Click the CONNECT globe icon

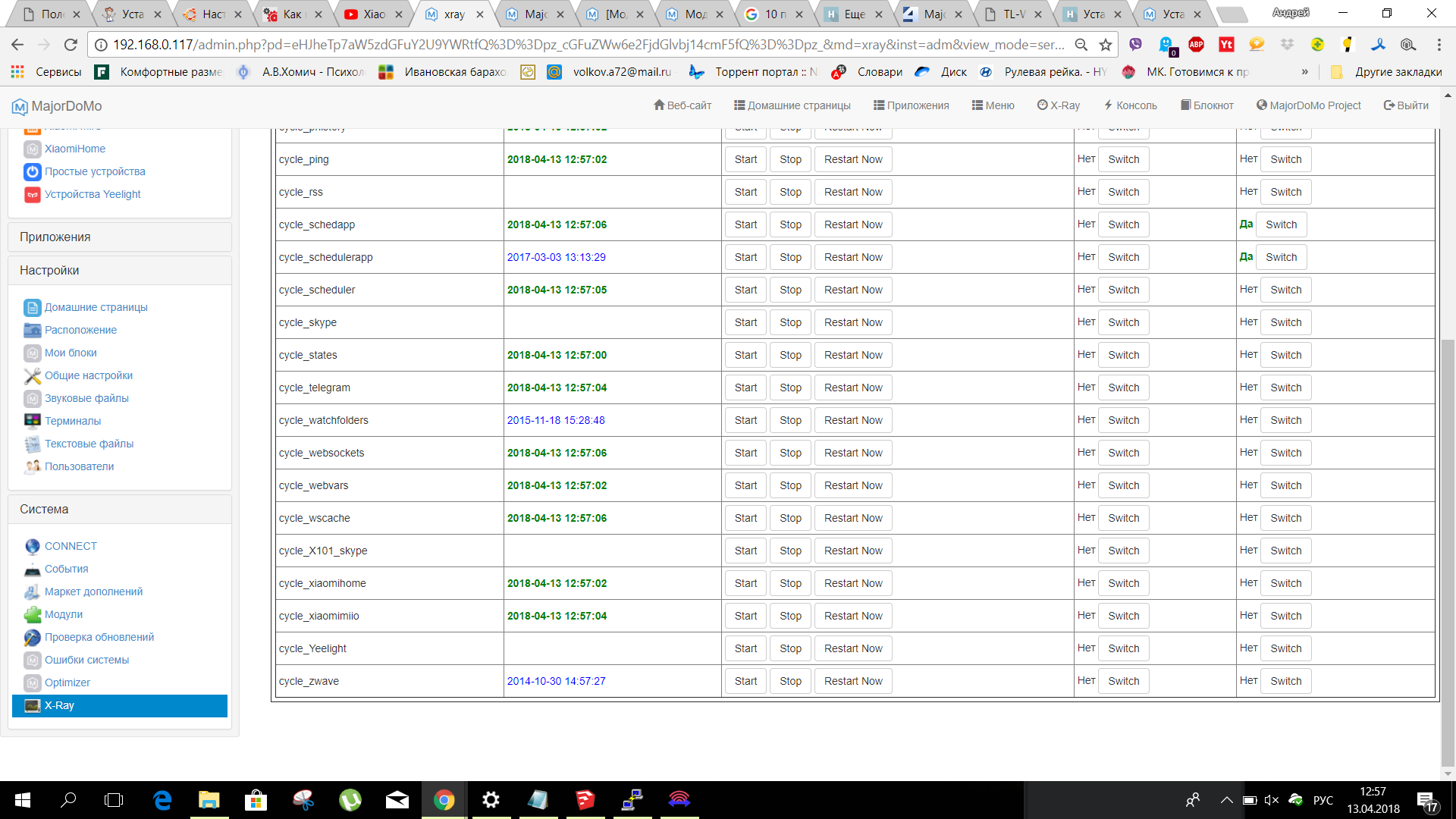point(32,546)
